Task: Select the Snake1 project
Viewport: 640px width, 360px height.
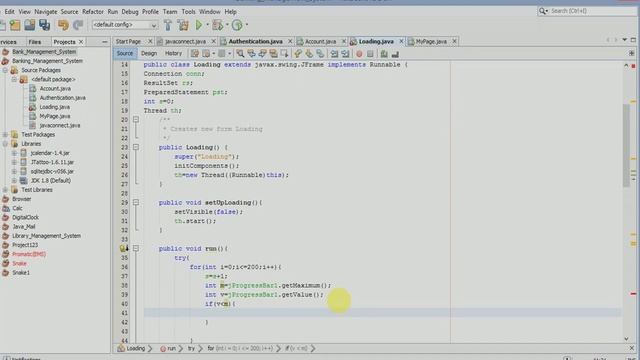Action: point(21,272)
